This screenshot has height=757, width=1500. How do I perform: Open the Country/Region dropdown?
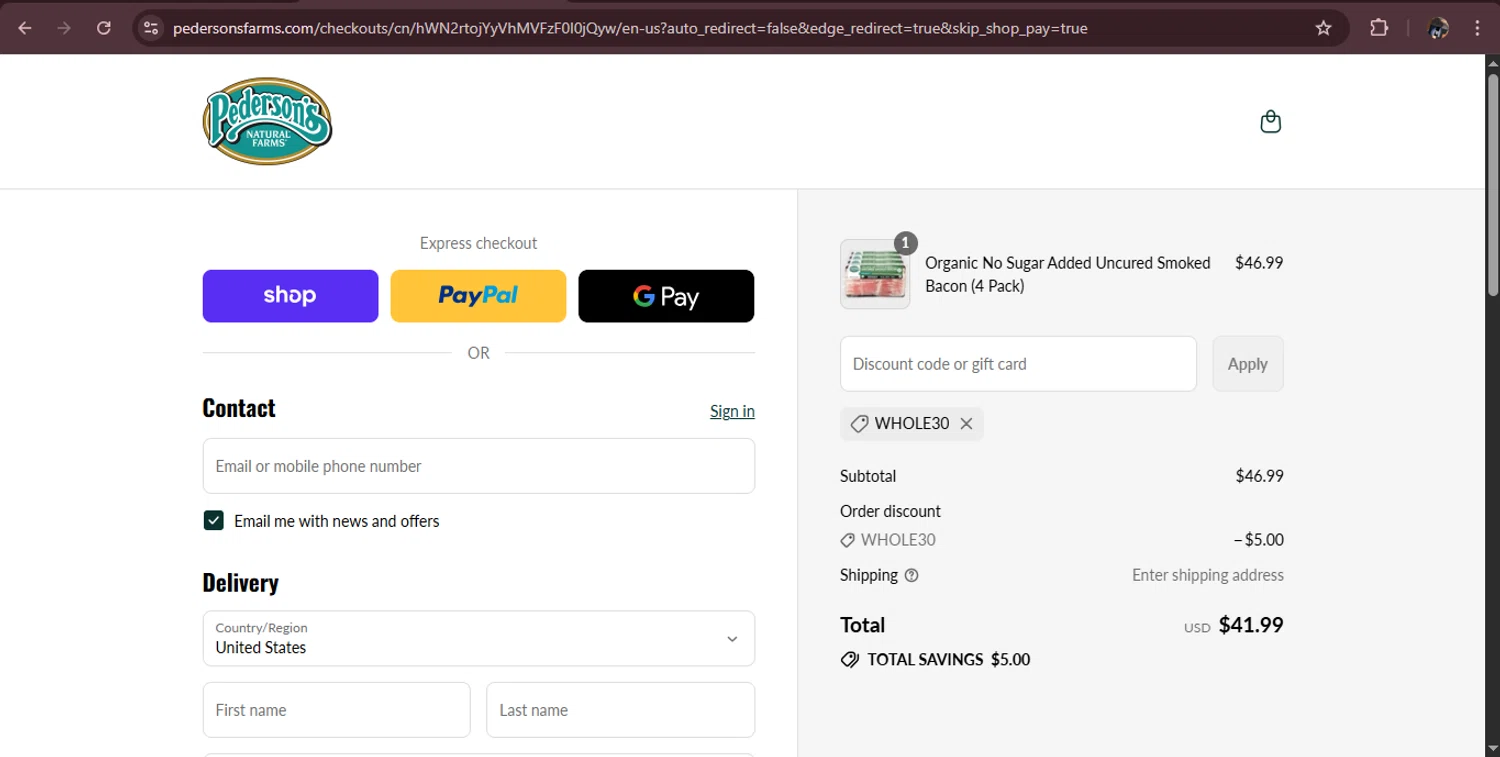coord(479,638)
